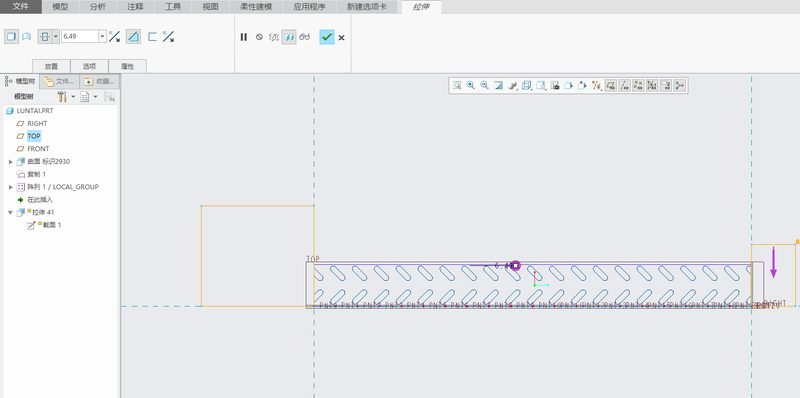Image resolution: width=800 pixels, height=398 pixels.
Task: Expand 阵列 1 / LOCAL_GROUP node
Action: click(11, 187)
